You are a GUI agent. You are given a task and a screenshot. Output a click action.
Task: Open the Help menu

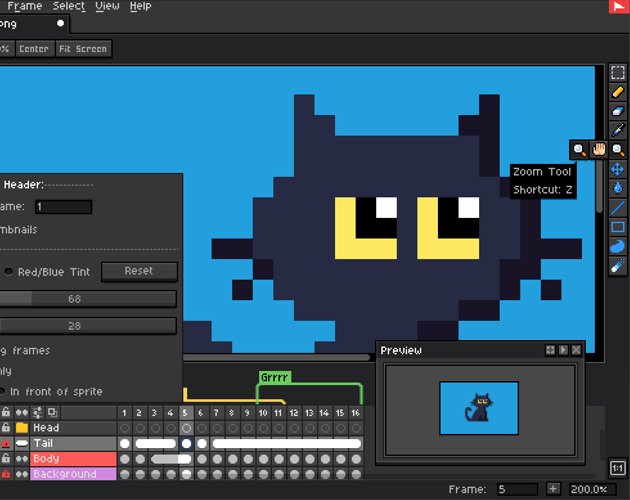pos(140,6)
